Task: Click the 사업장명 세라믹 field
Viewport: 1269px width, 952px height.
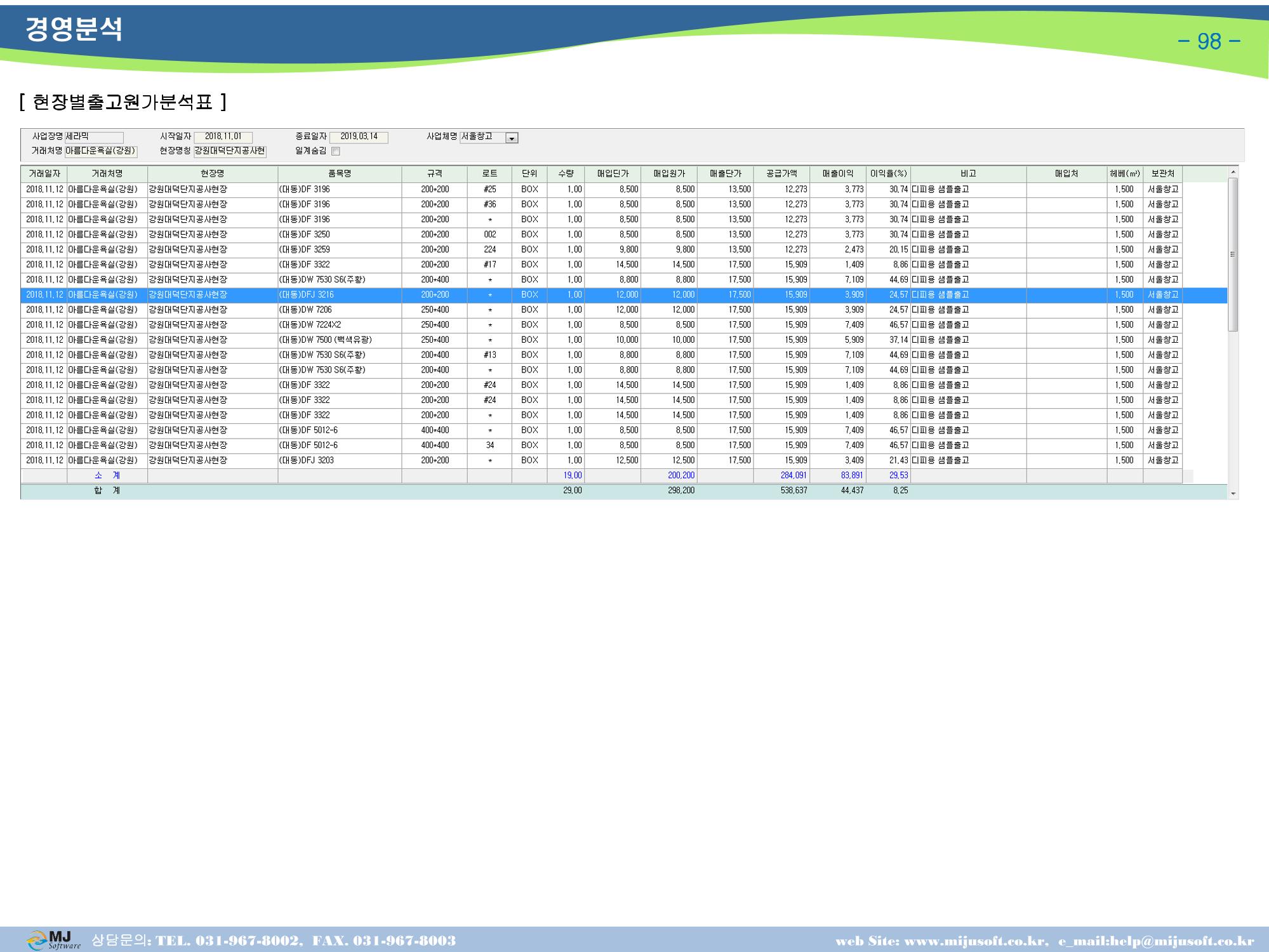Action: tap(94, 137)
